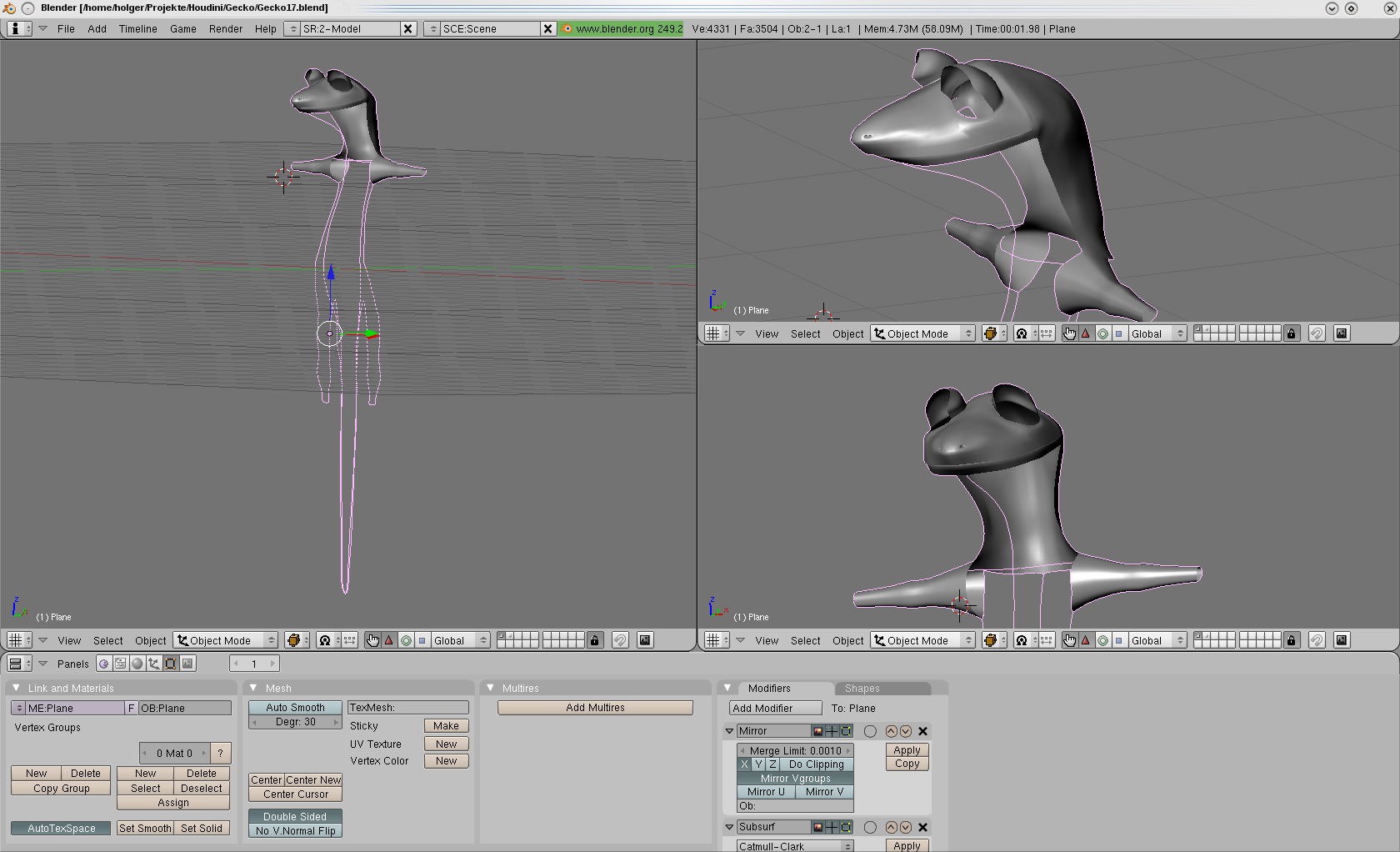This screenshot has height=852, width=1400.
Task: Enable Do Clipping on Mirror modifier
Action: point(817,764)
